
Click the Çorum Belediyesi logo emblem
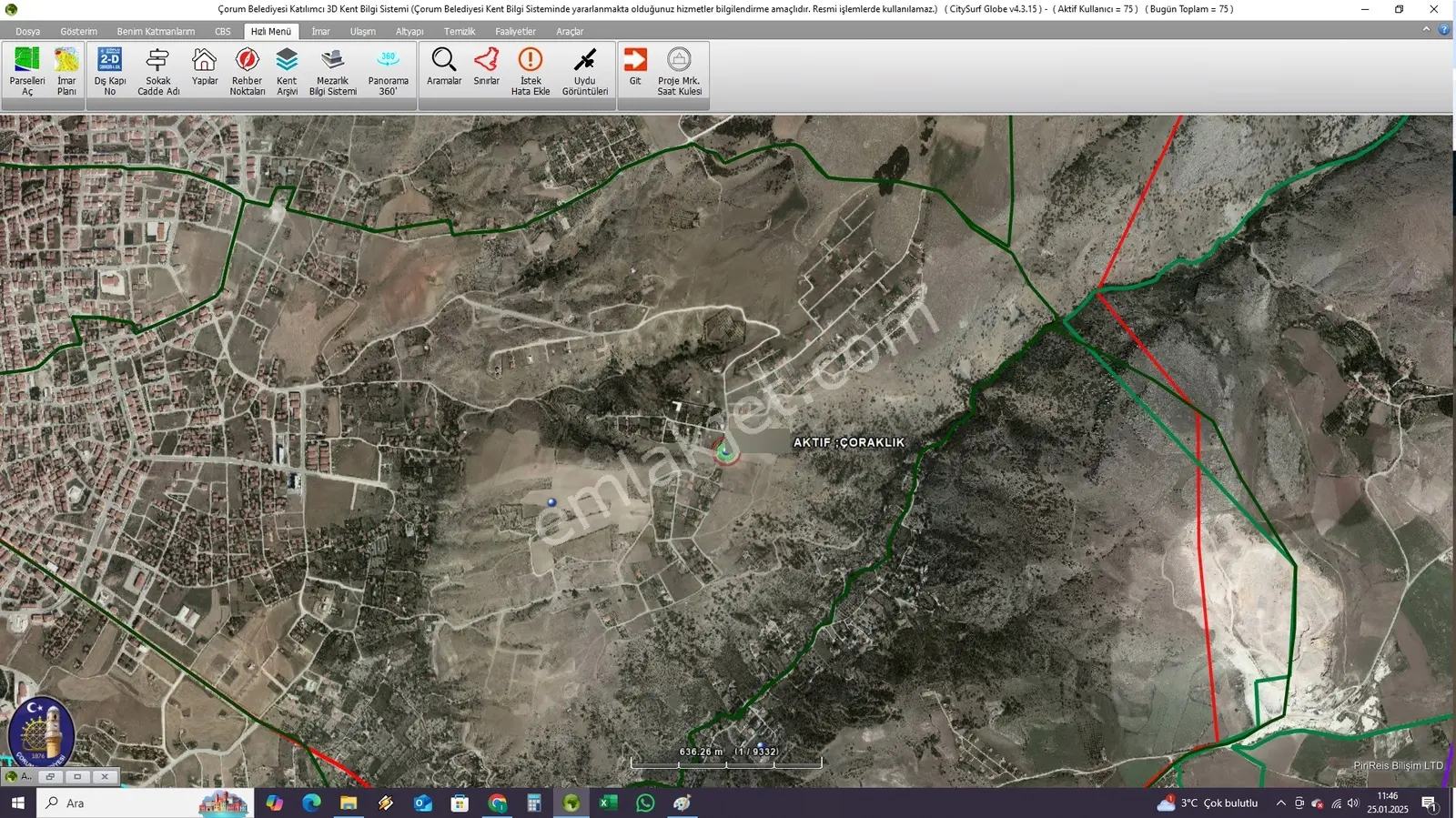[41, 732]
